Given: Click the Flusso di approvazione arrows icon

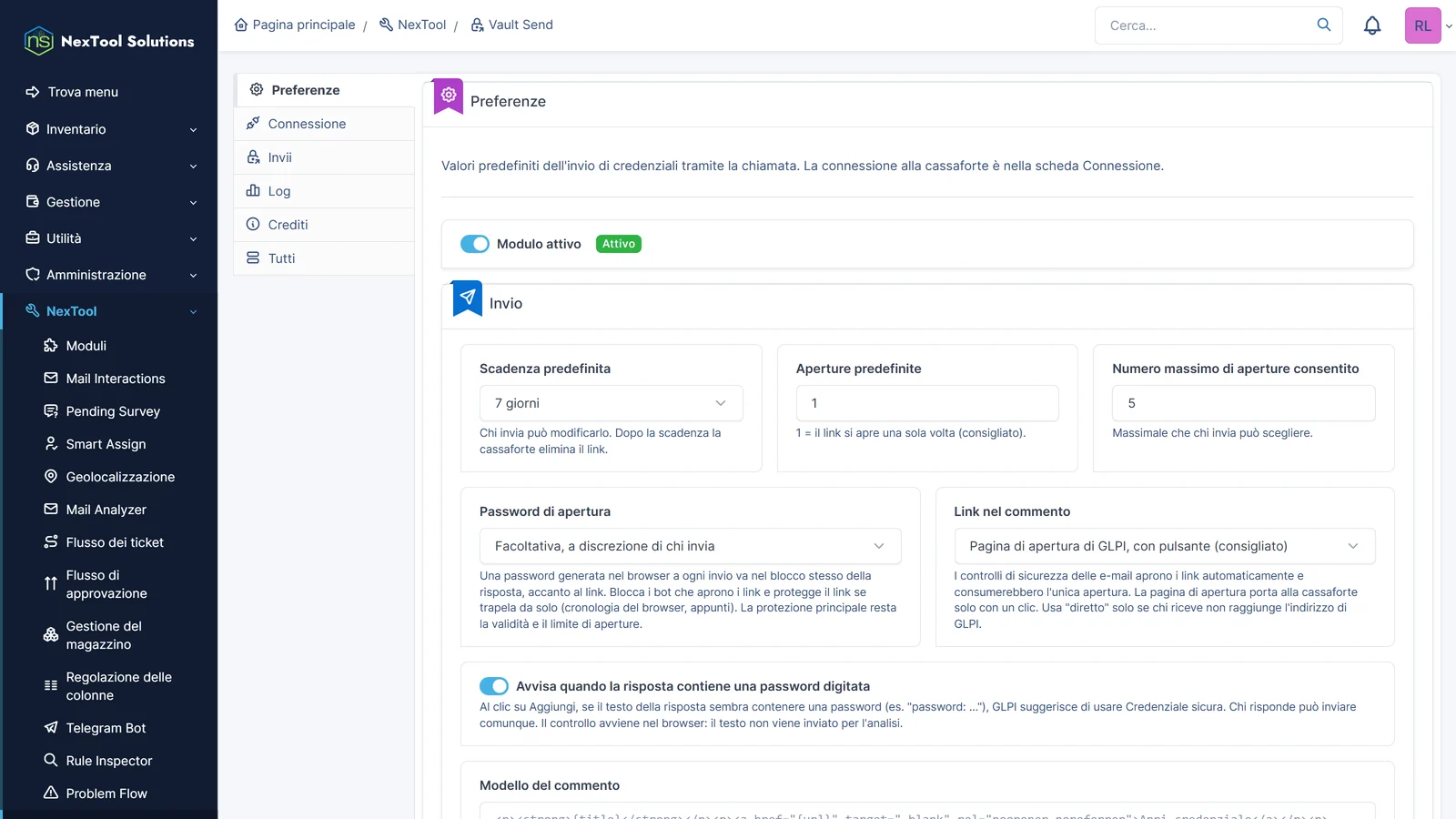Looking at the screenshot, I should coord(51,583).
